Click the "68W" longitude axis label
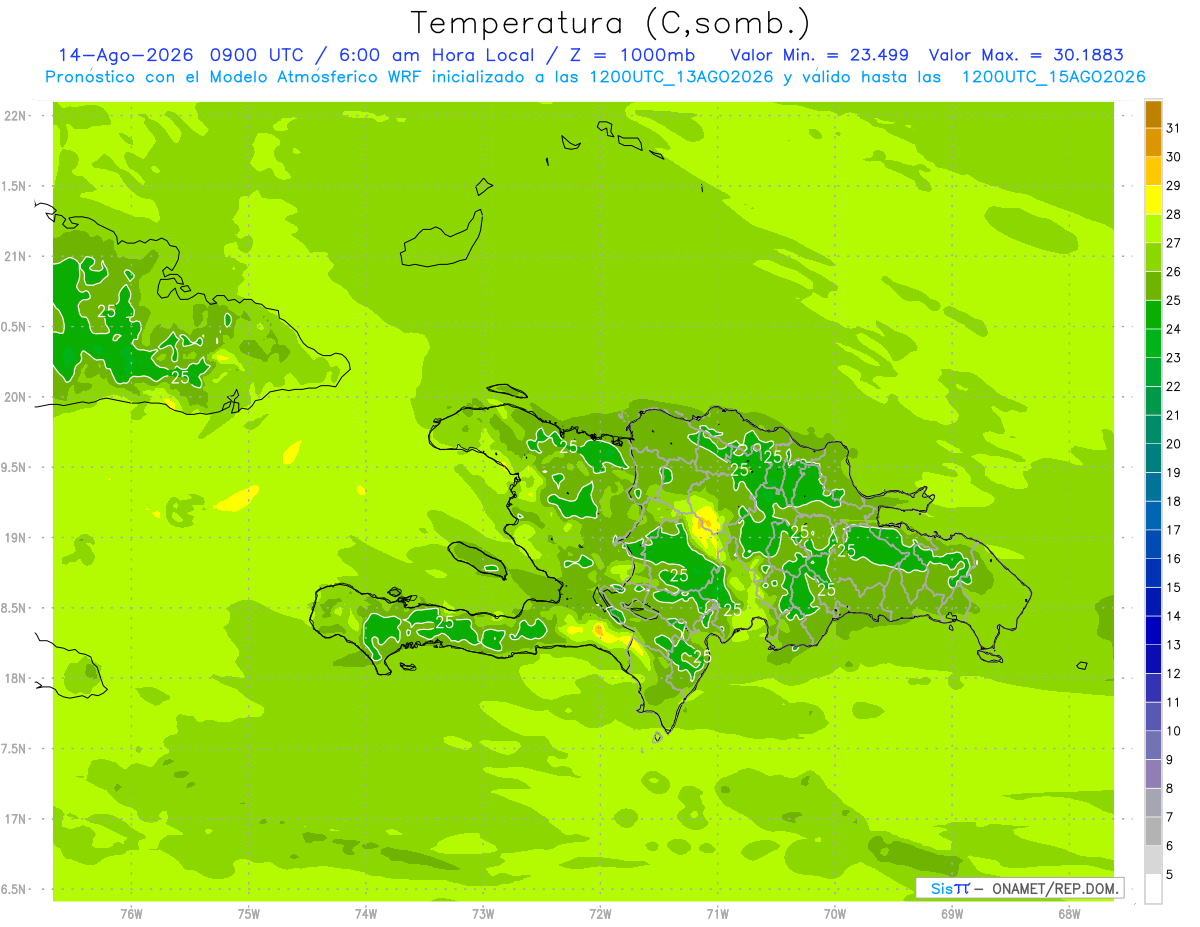 pyautogui.click(x=1069, y=914)
